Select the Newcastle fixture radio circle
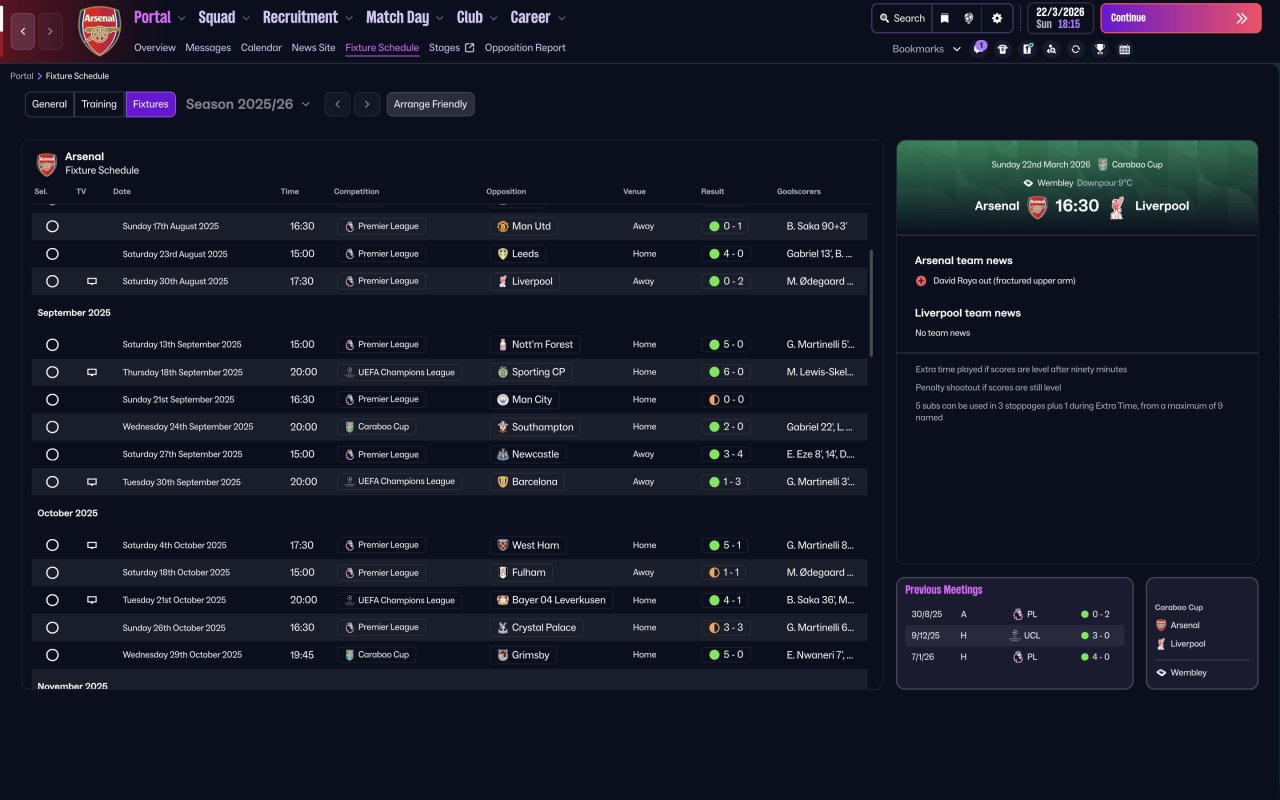Image resolution: width=1280 pixels, height=800 pixels. tap(52, 454)
